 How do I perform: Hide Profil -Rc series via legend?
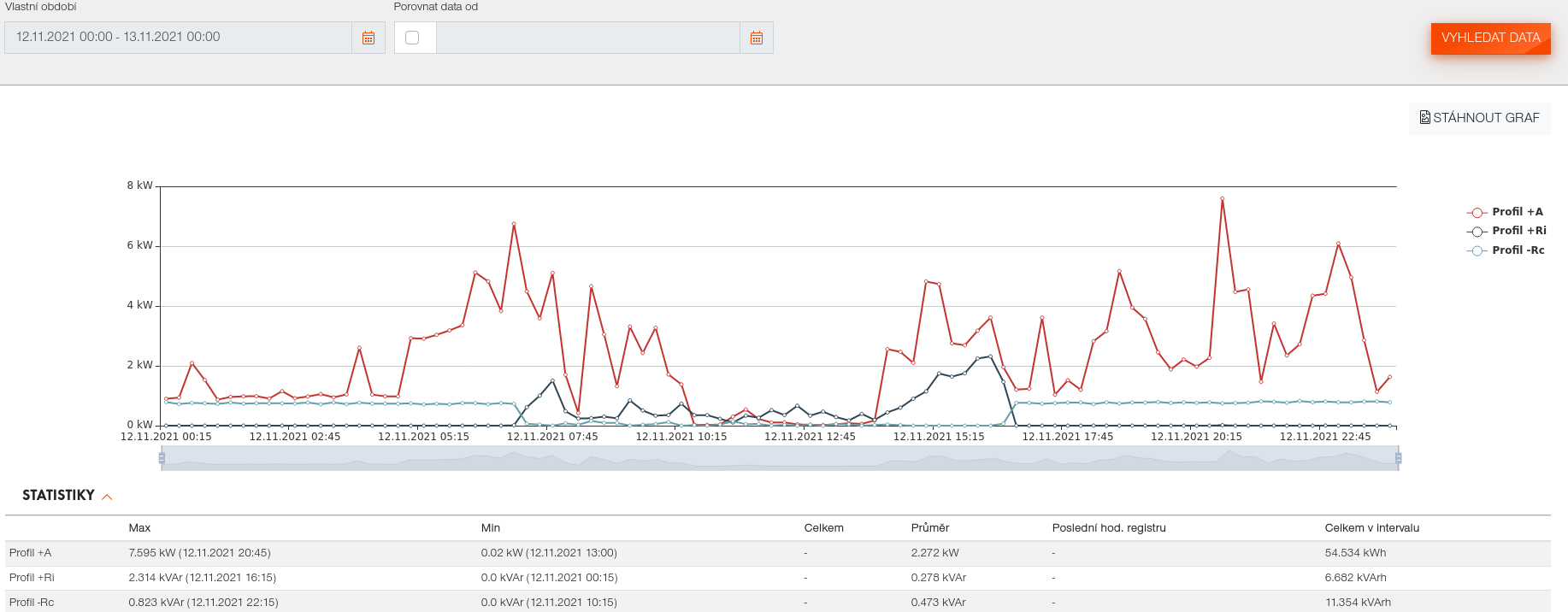tap(1518, 250)
